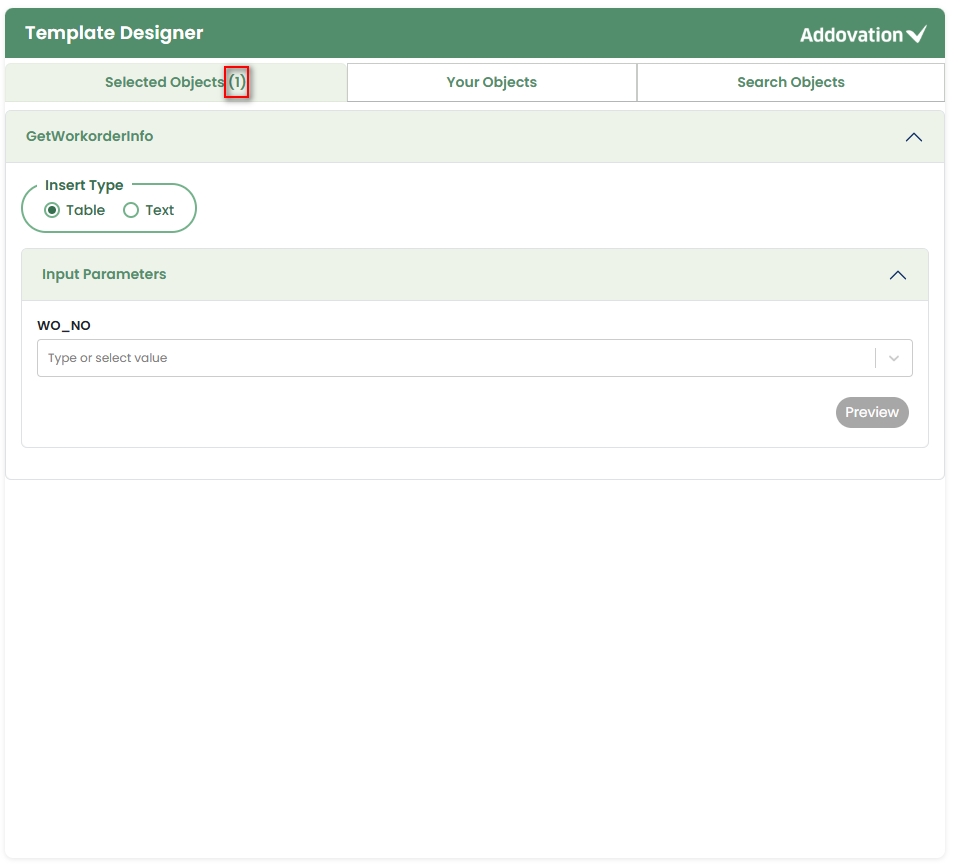This screenshot has width=957, height=868.
Task: Select the Table radio button
Action: (52, 210)
